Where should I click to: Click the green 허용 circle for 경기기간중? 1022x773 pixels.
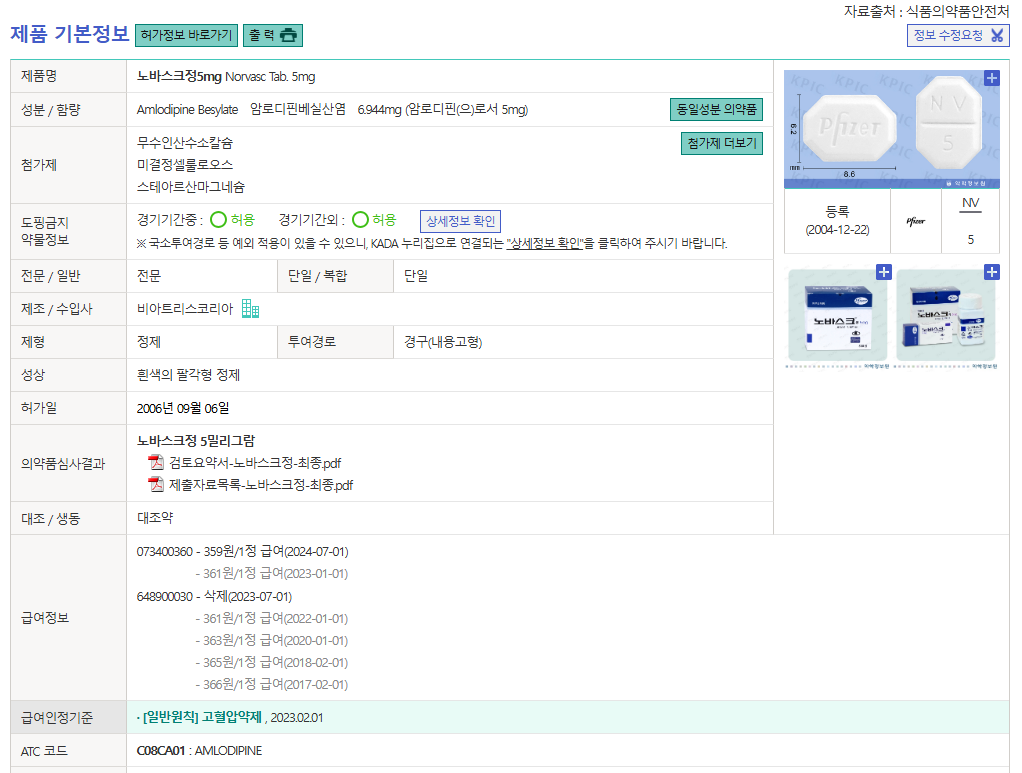click(x=219, y=220)
